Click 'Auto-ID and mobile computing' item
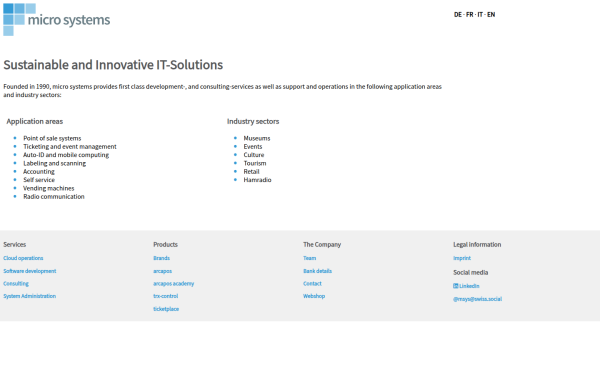The width and height of the screenshot is (600, 375). [66, 155]
